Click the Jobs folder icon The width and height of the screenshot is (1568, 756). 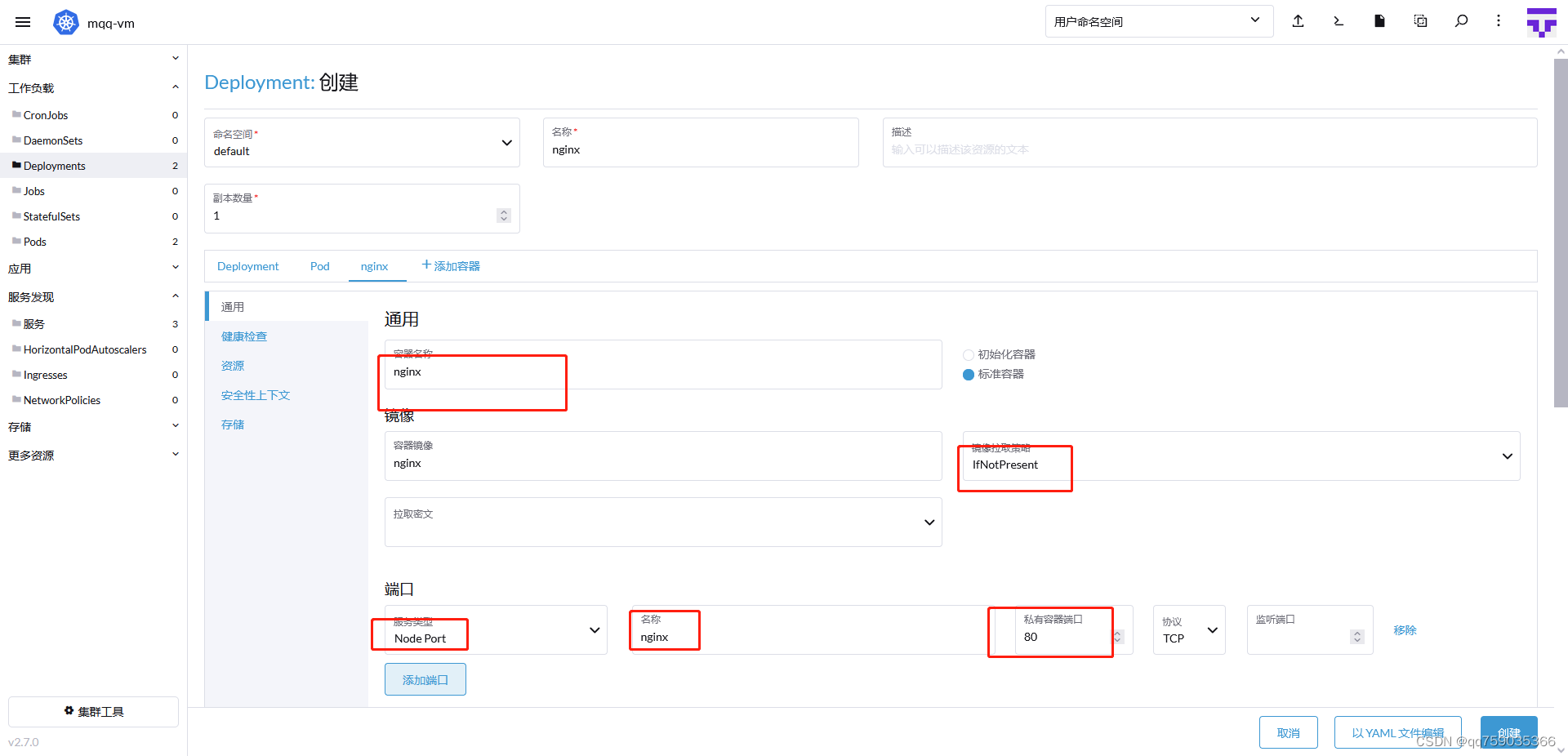[16, 190]
